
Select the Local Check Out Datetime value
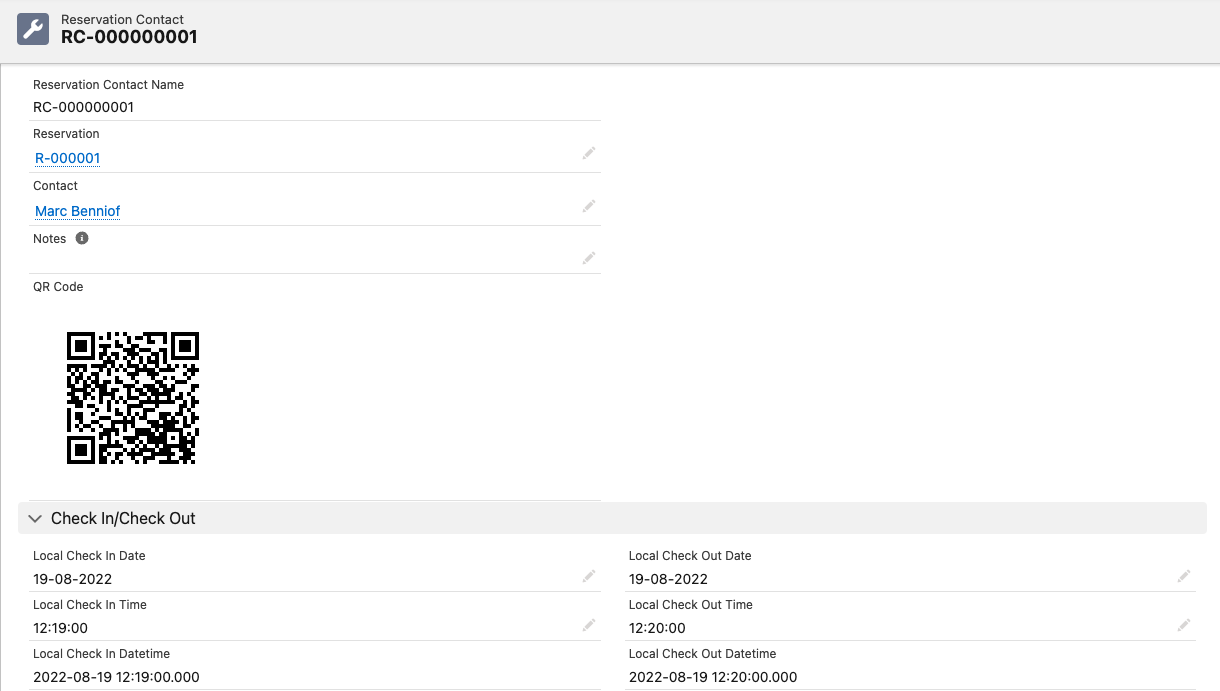tap(713, 677)
